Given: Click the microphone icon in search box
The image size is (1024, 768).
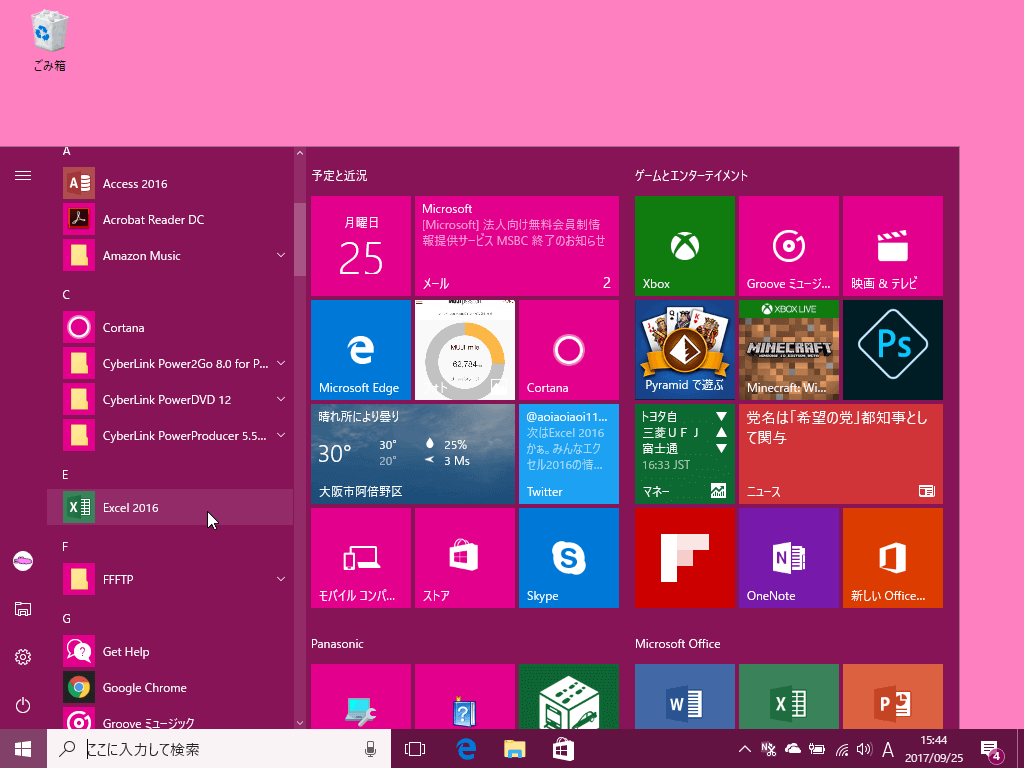Looking at the screenshot, I should click(370, 749).
